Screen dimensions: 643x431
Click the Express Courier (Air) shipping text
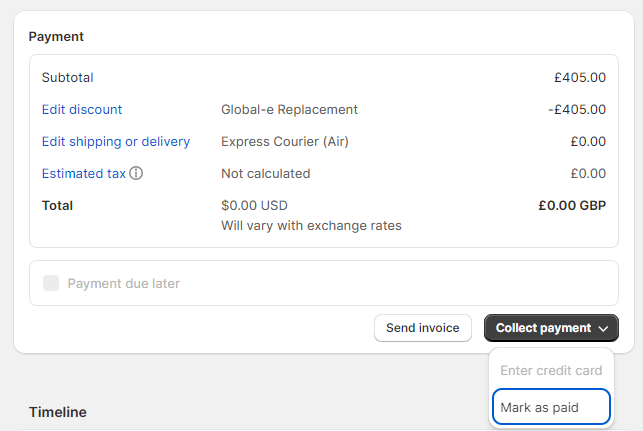click(x=285, y=141)
